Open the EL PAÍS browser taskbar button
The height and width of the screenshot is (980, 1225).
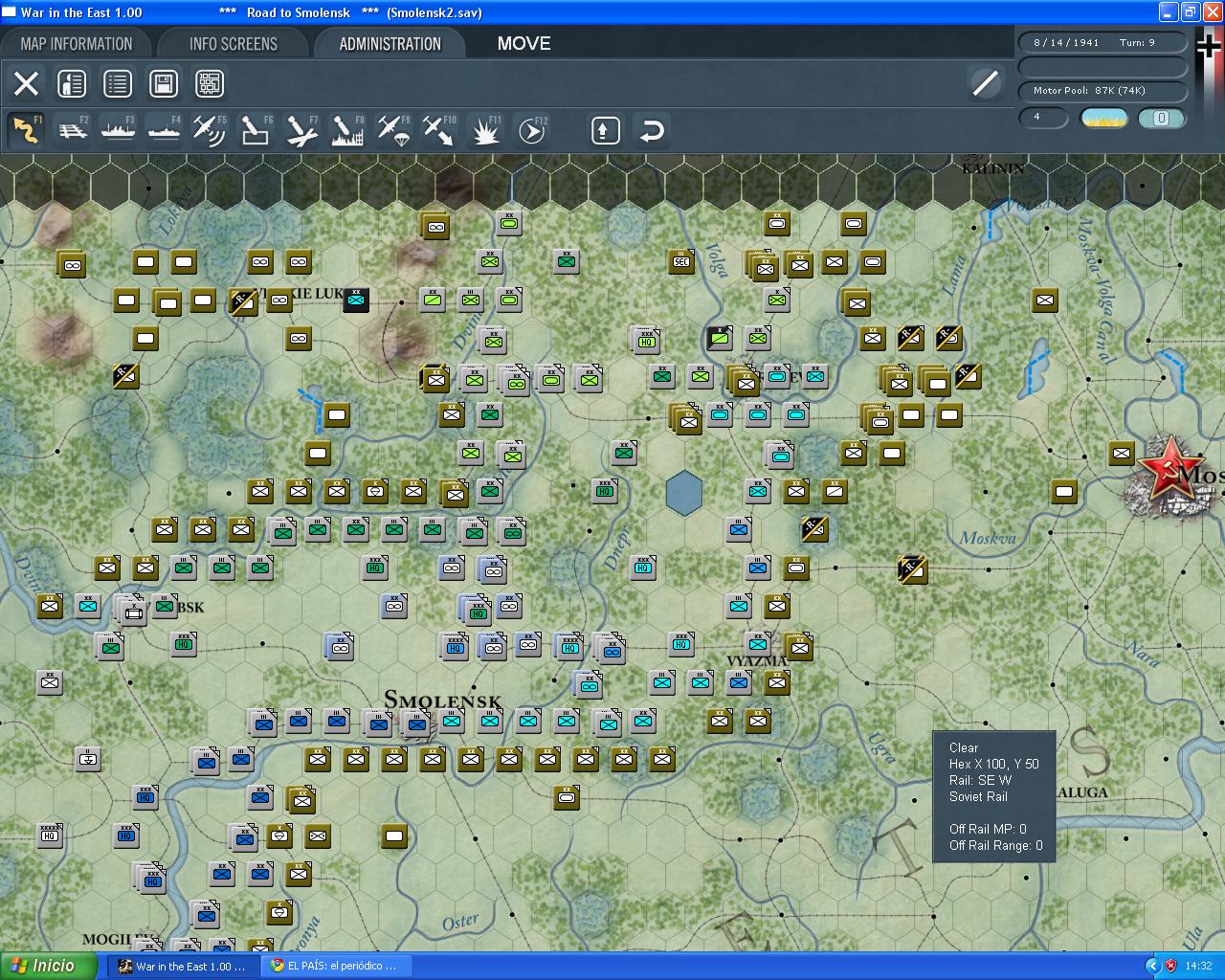(x=337, y=967)
